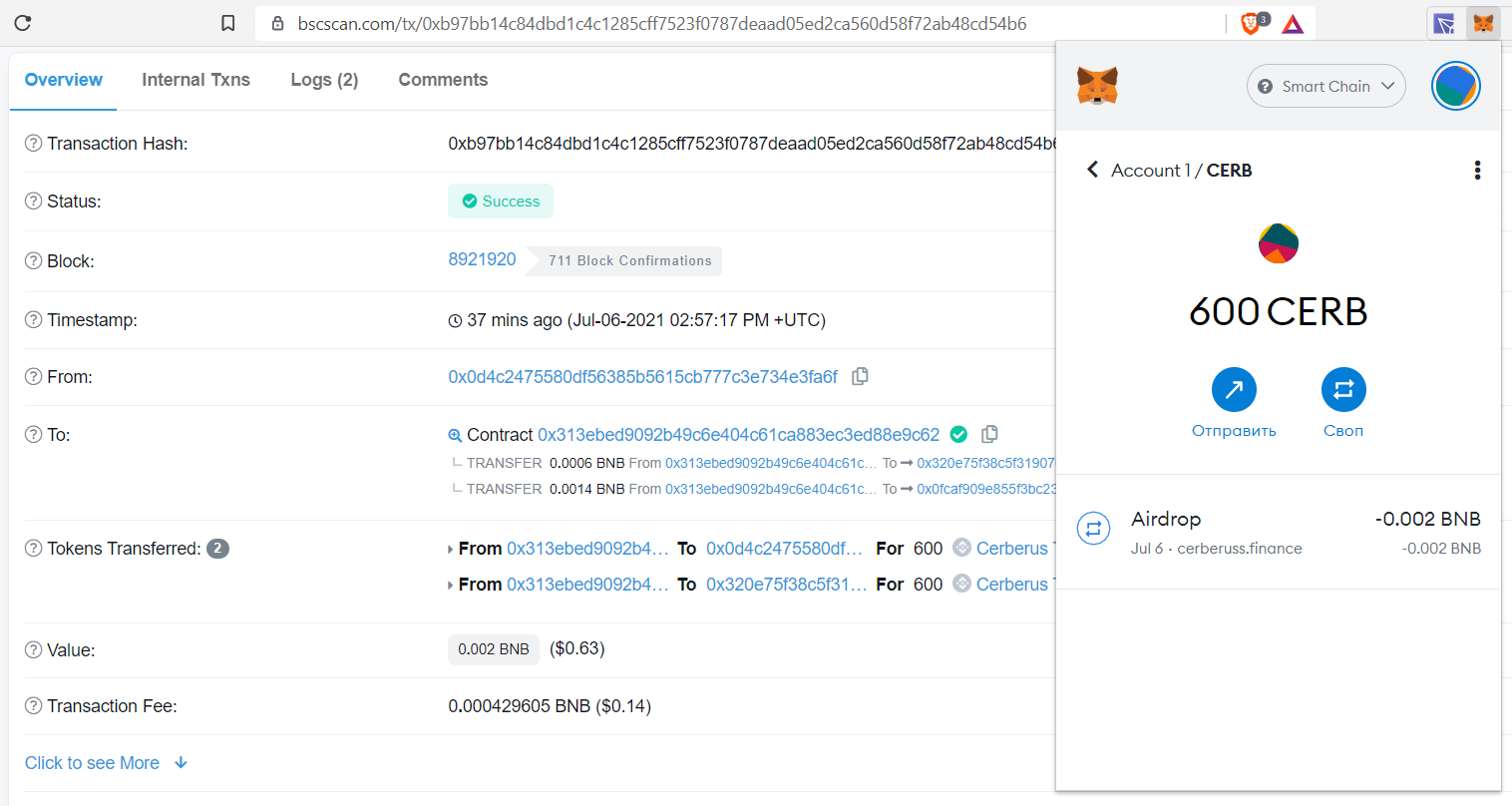
Task: Open contract 0x313ebed9092b49c6e404c61ca883ec3ed88e9c62 link
Action: coord(738,435)
